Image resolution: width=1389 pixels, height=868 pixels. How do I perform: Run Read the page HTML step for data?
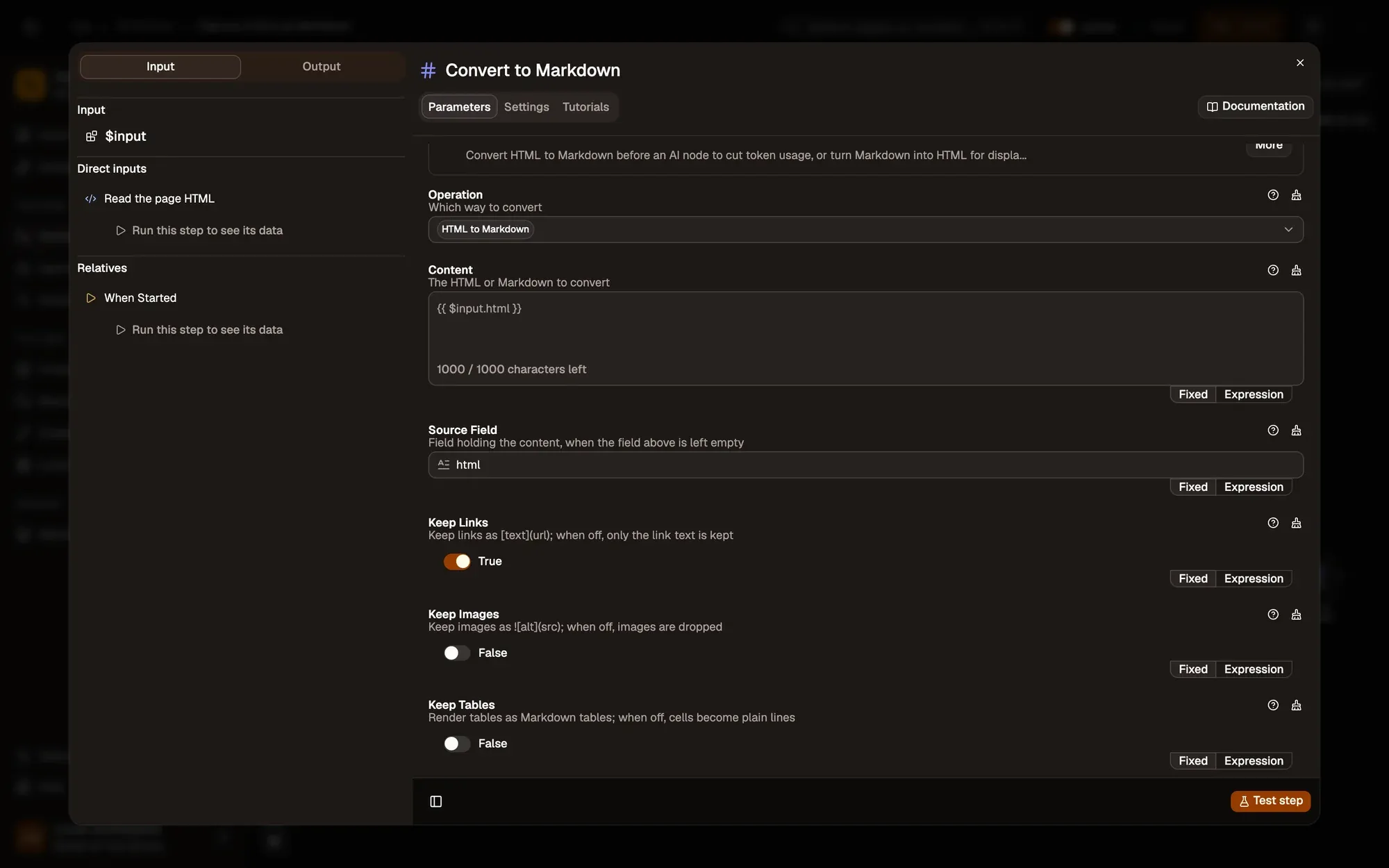[199, 231]
